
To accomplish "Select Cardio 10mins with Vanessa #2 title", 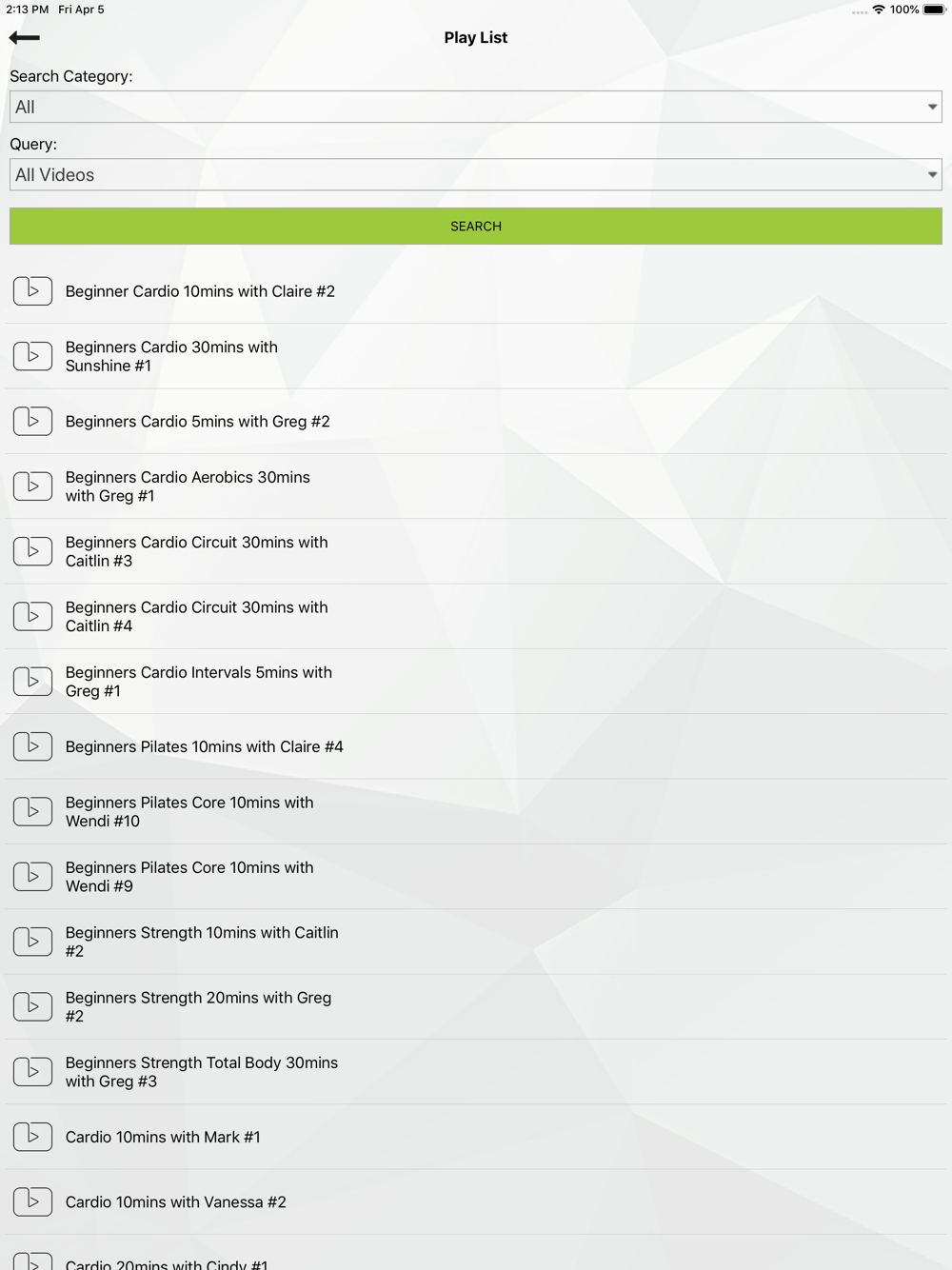I will click(x=175, y=1201).
